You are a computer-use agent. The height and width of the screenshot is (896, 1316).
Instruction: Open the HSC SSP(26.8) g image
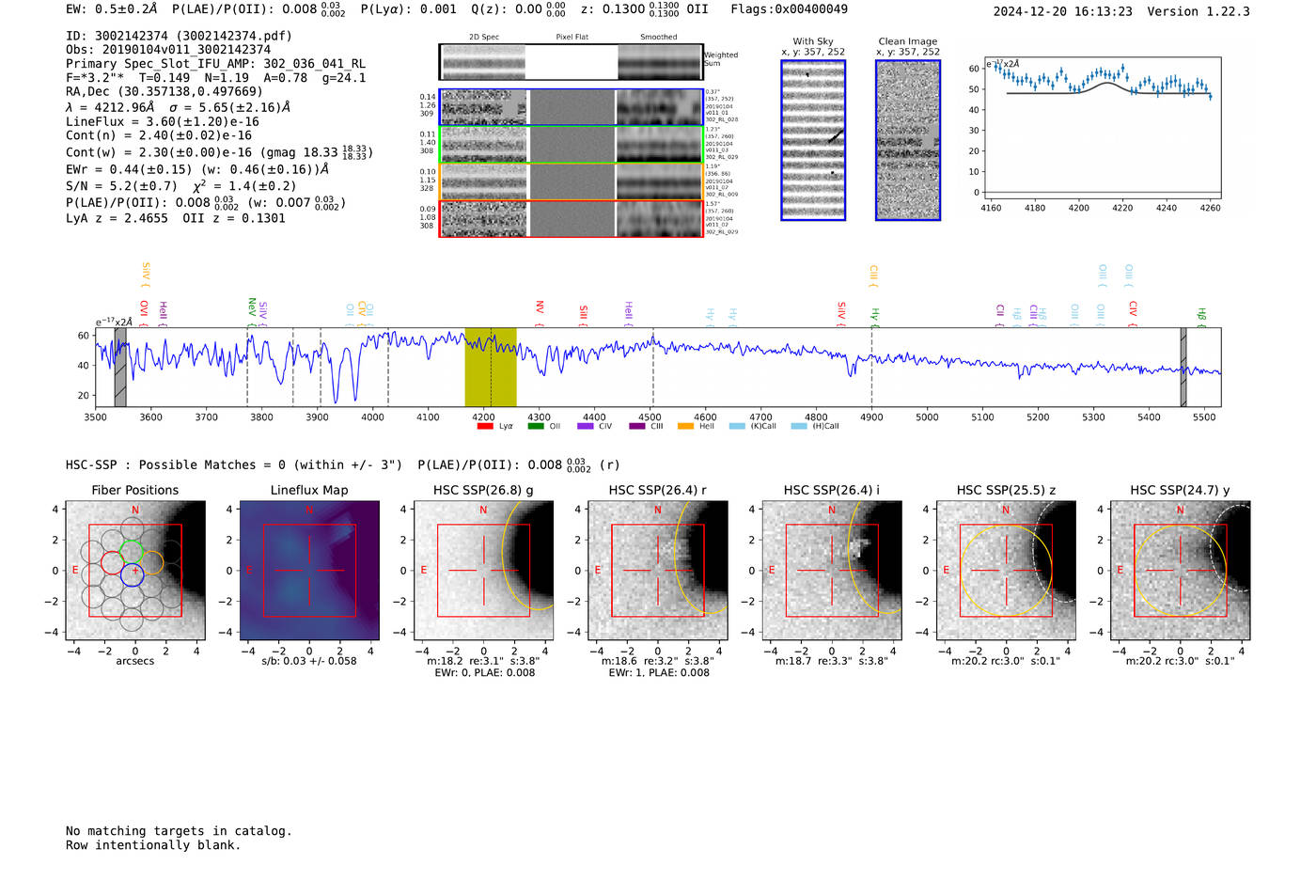pyautogui.click(x=483, y=570)
